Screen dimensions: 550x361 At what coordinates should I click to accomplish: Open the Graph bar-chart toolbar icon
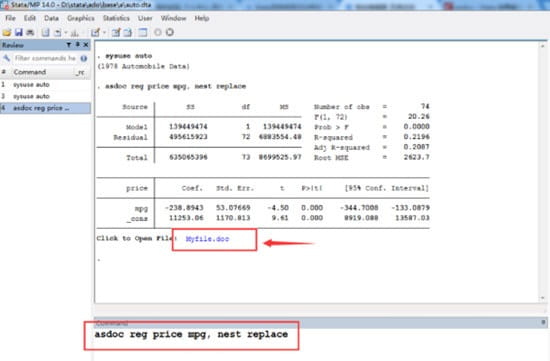click(x=75, y=33)
